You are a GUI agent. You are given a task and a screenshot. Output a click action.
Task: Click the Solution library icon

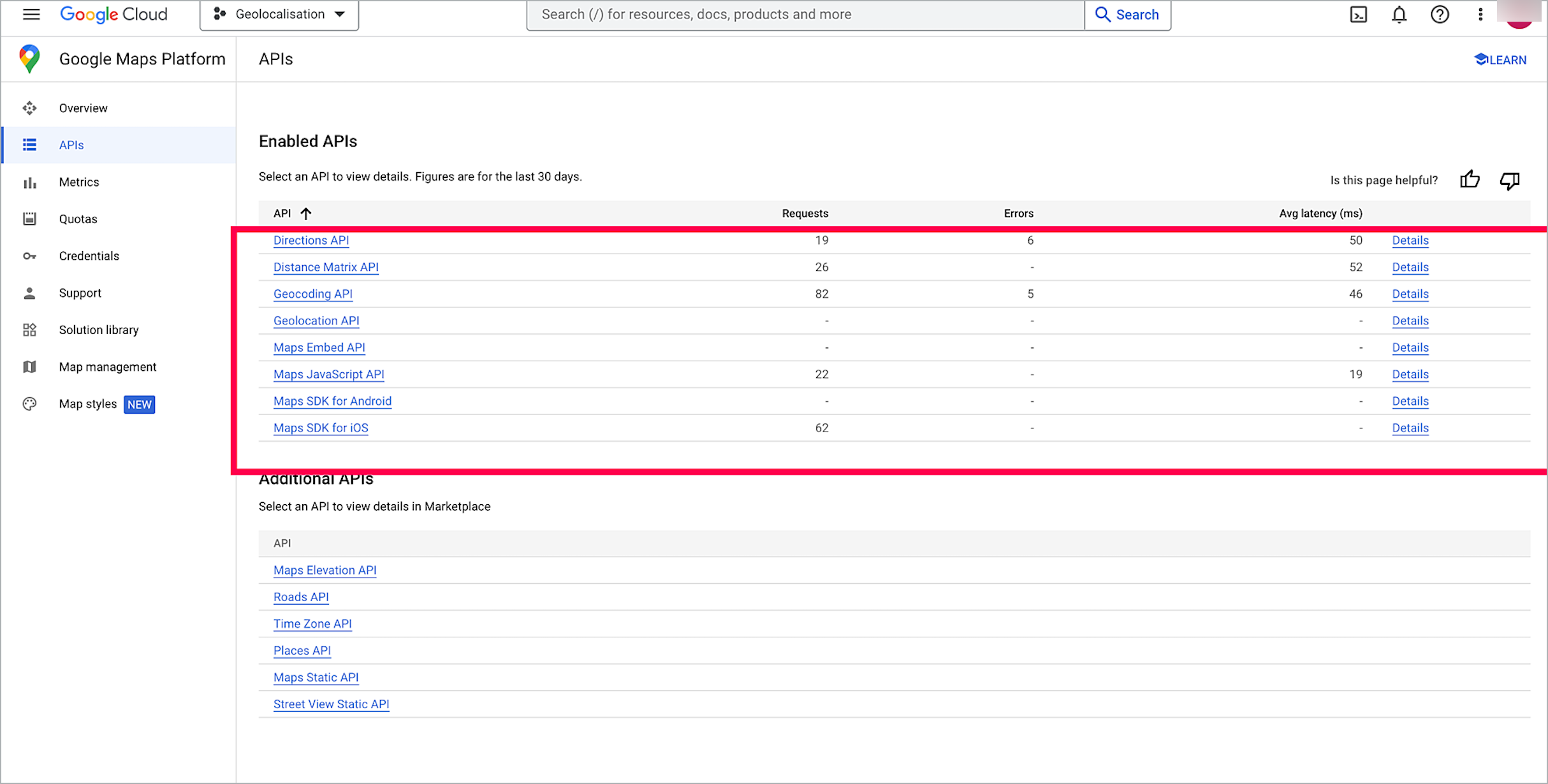[29, 330]
